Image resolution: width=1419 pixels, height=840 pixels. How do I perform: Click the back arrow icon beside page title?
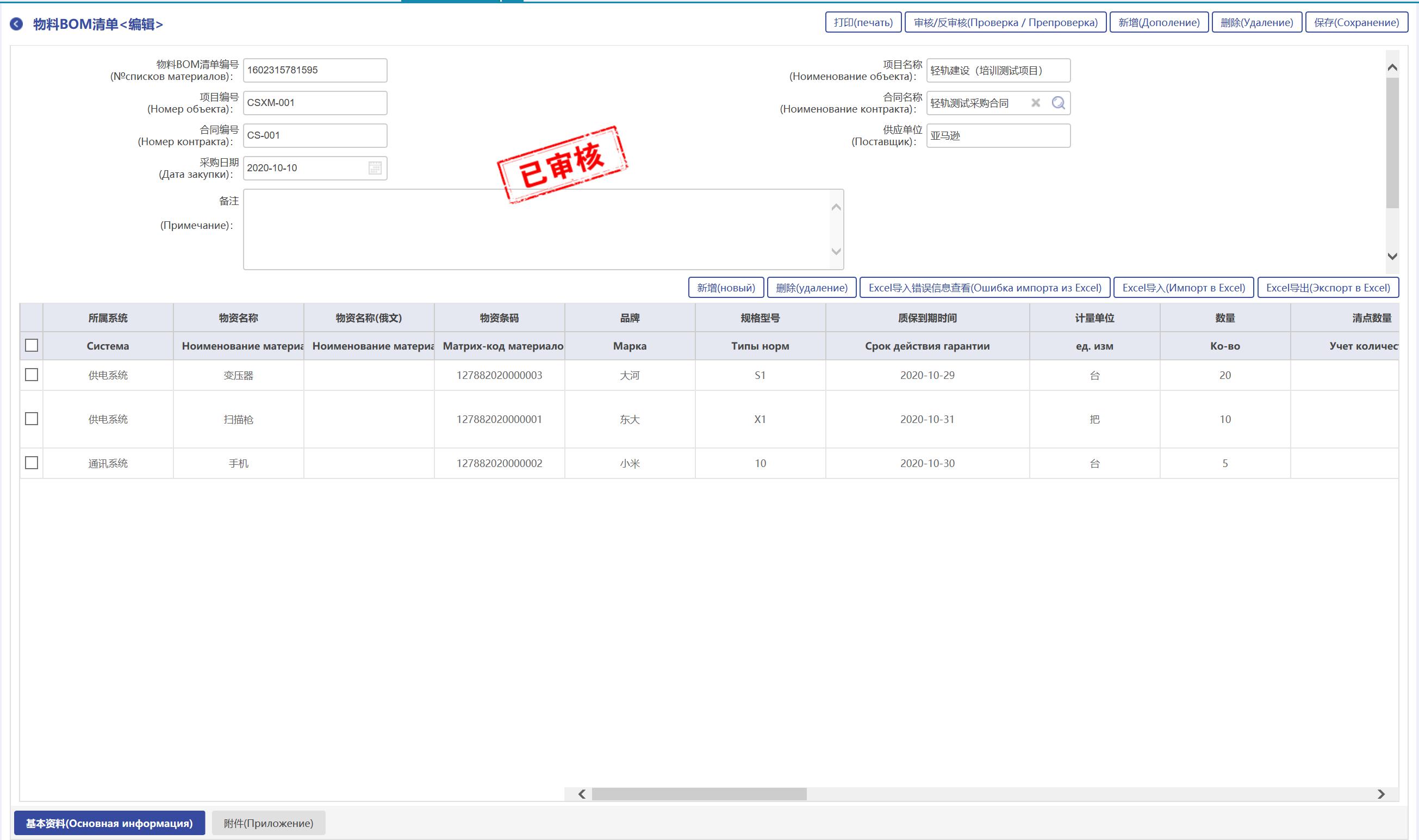16,24
